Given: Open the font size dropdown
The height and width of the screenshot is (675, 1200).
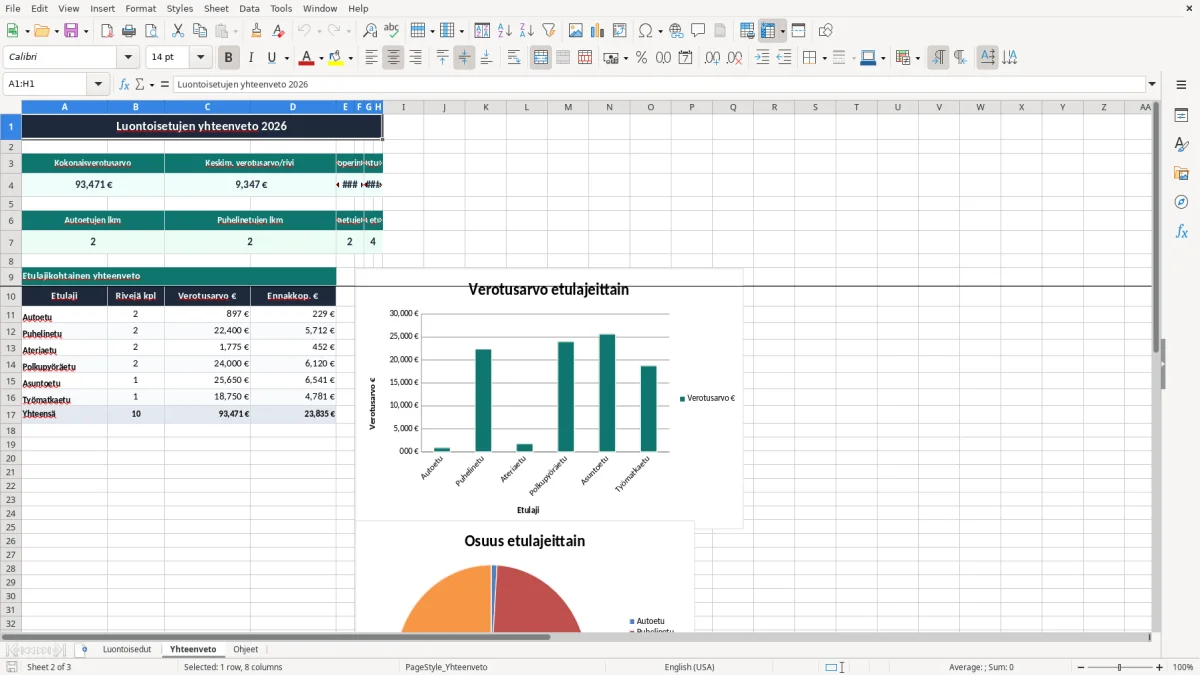Looking at the screenshot, I should (x=200, y=58).
